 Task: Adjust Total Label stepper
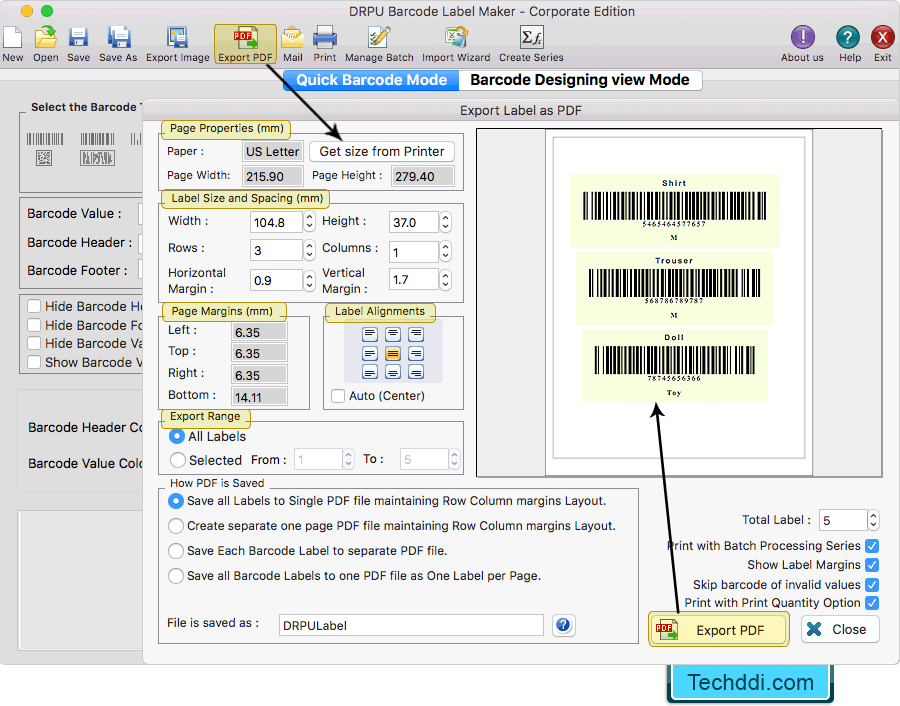tap(873, 520)
